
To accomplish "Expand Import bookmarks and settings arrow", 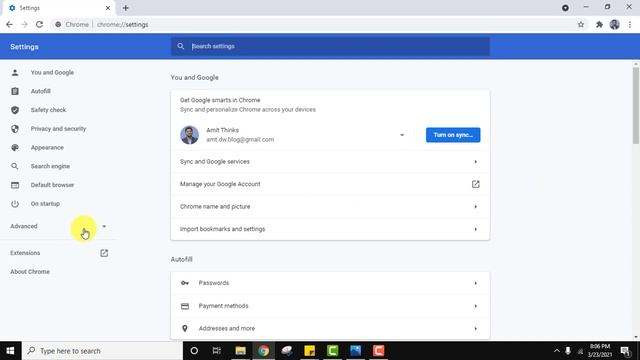I will tap(476, 229).
